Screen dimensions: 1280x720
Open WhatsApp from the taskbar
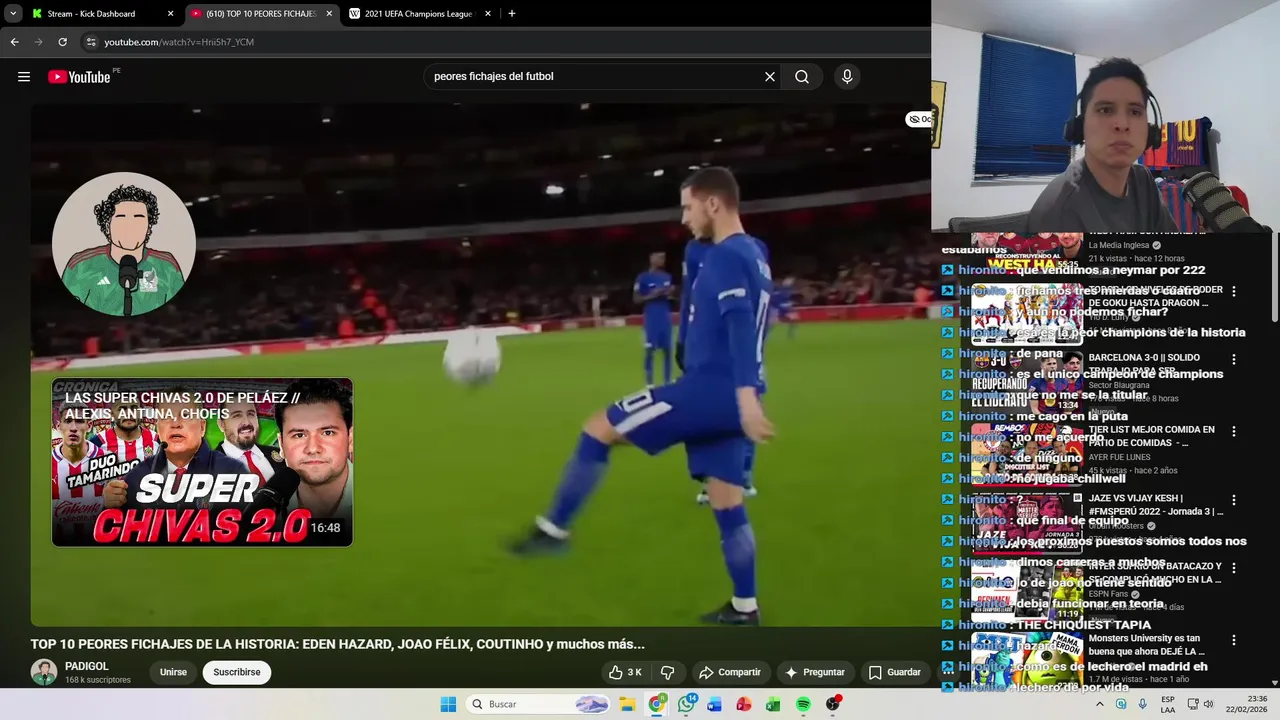pyautogui.click(x=686, y=704)
